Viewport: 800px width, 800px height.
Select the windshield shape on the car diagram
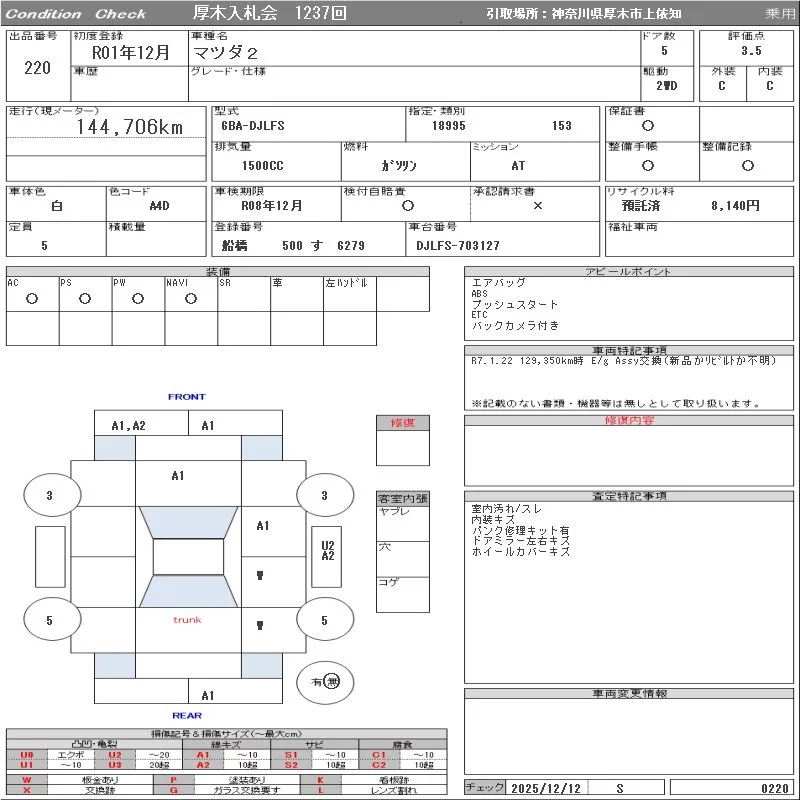pyautogui.click(x=188, y=522)
